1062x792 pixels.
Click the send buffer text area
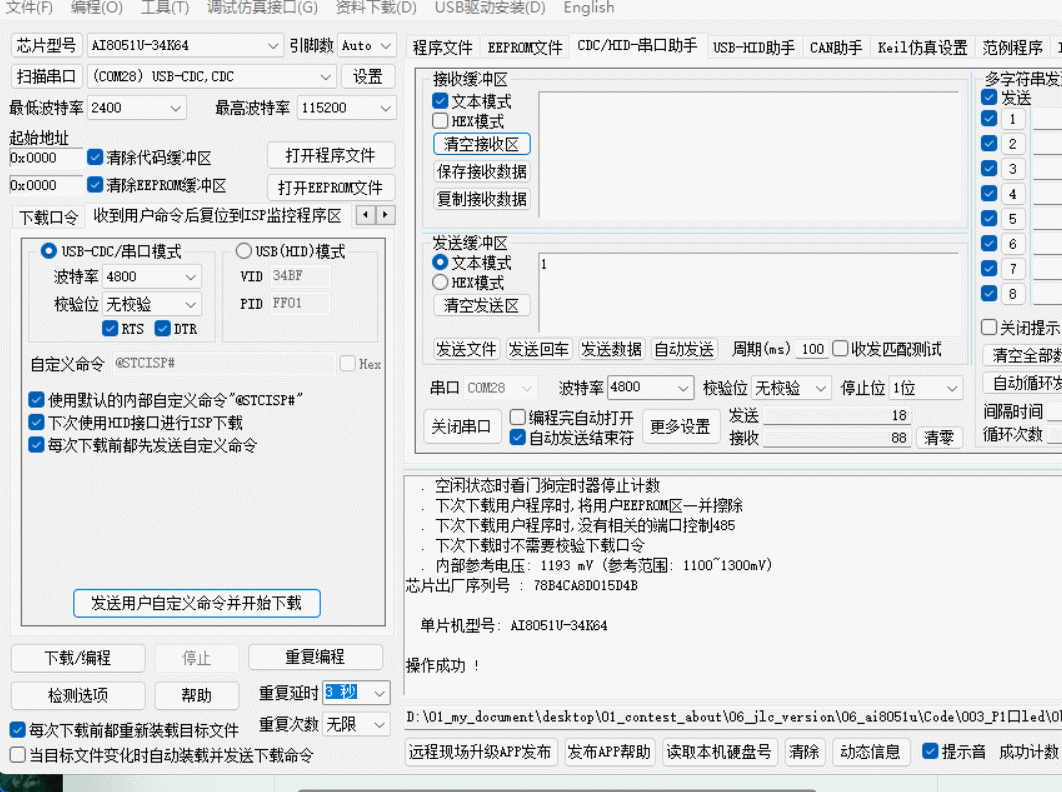[x=750, y=293]
